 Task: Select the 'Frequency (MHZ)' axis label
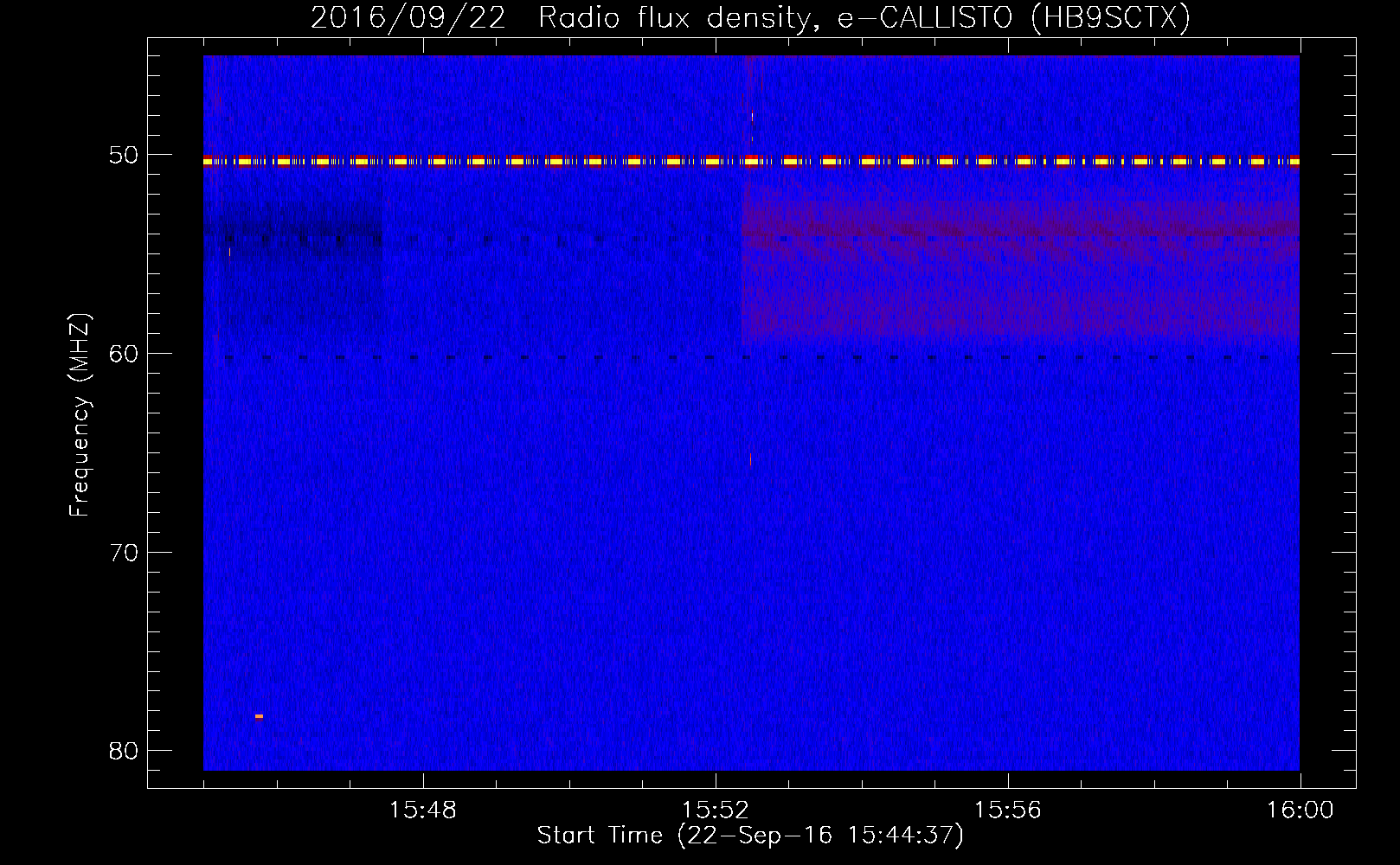click(80, 415)
